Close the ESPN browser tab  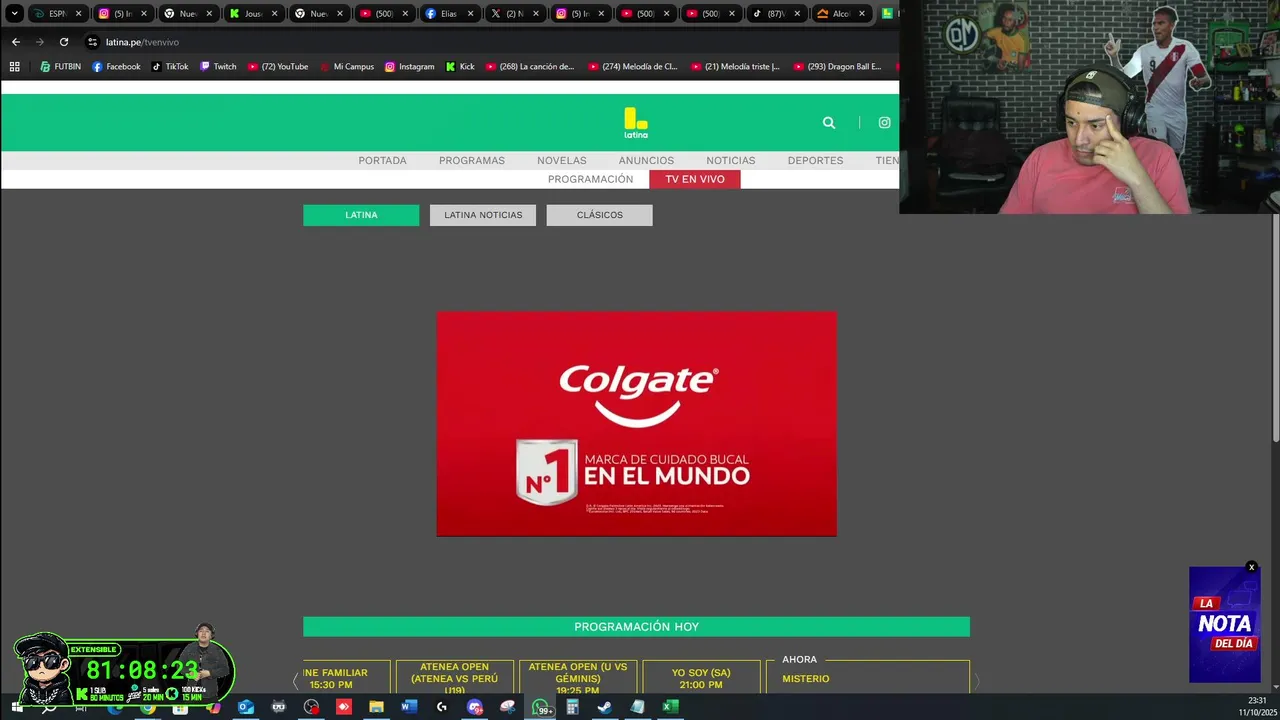pos(78,14)
